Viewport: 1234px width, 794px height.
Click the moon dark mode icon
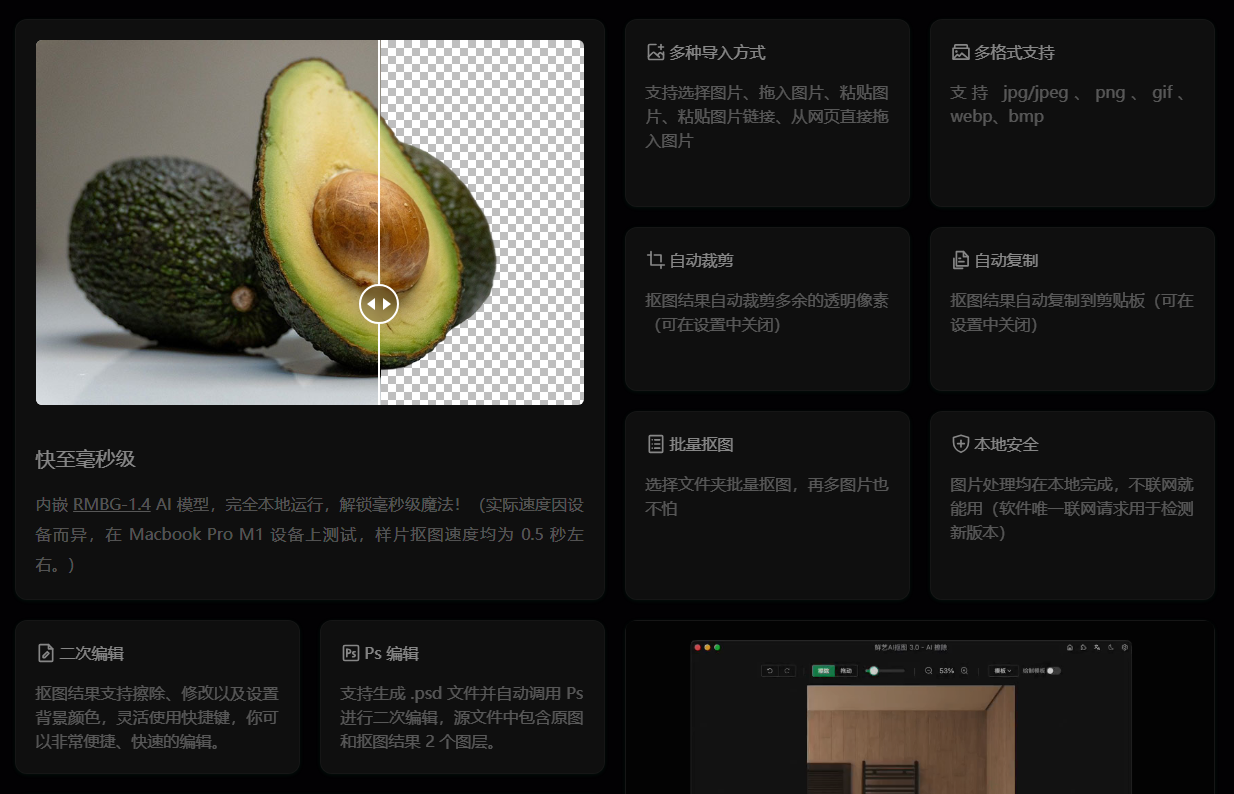(x=1110, y=647)
